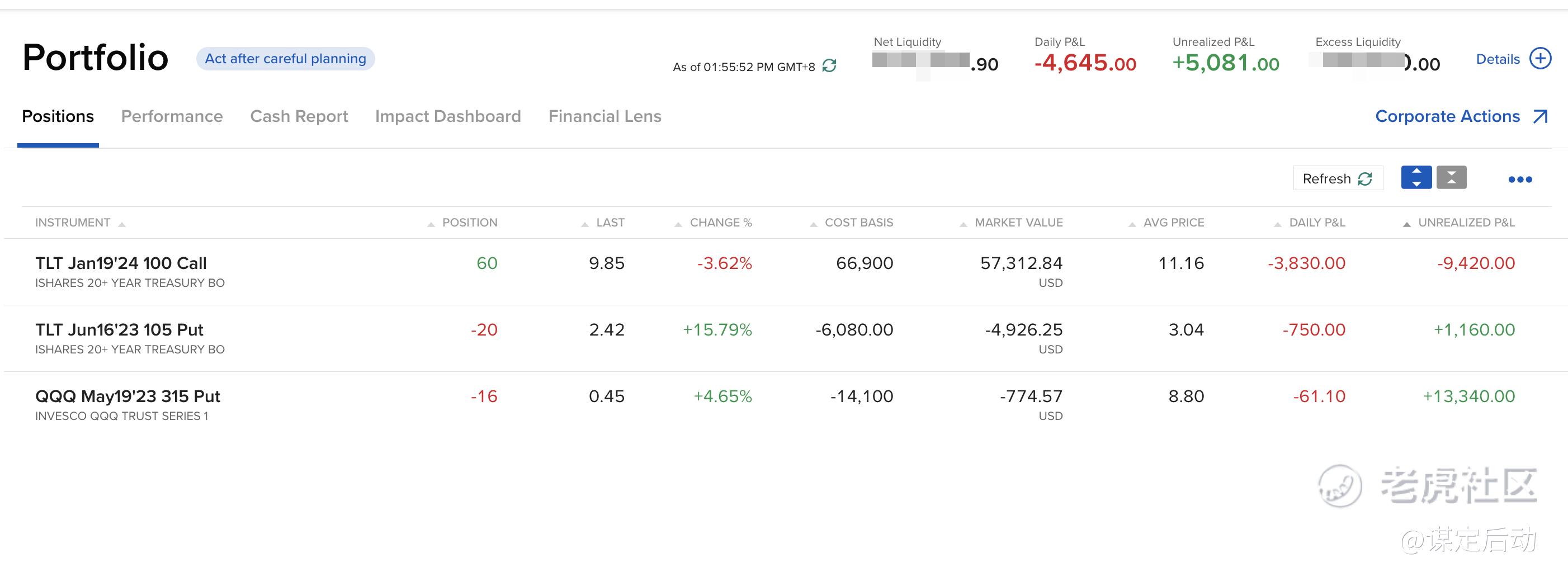The height and width of the screenshot is (576, 1568).
Task: Sort by the DAILY P&L column header
Action: click(x=1316, y=223)
